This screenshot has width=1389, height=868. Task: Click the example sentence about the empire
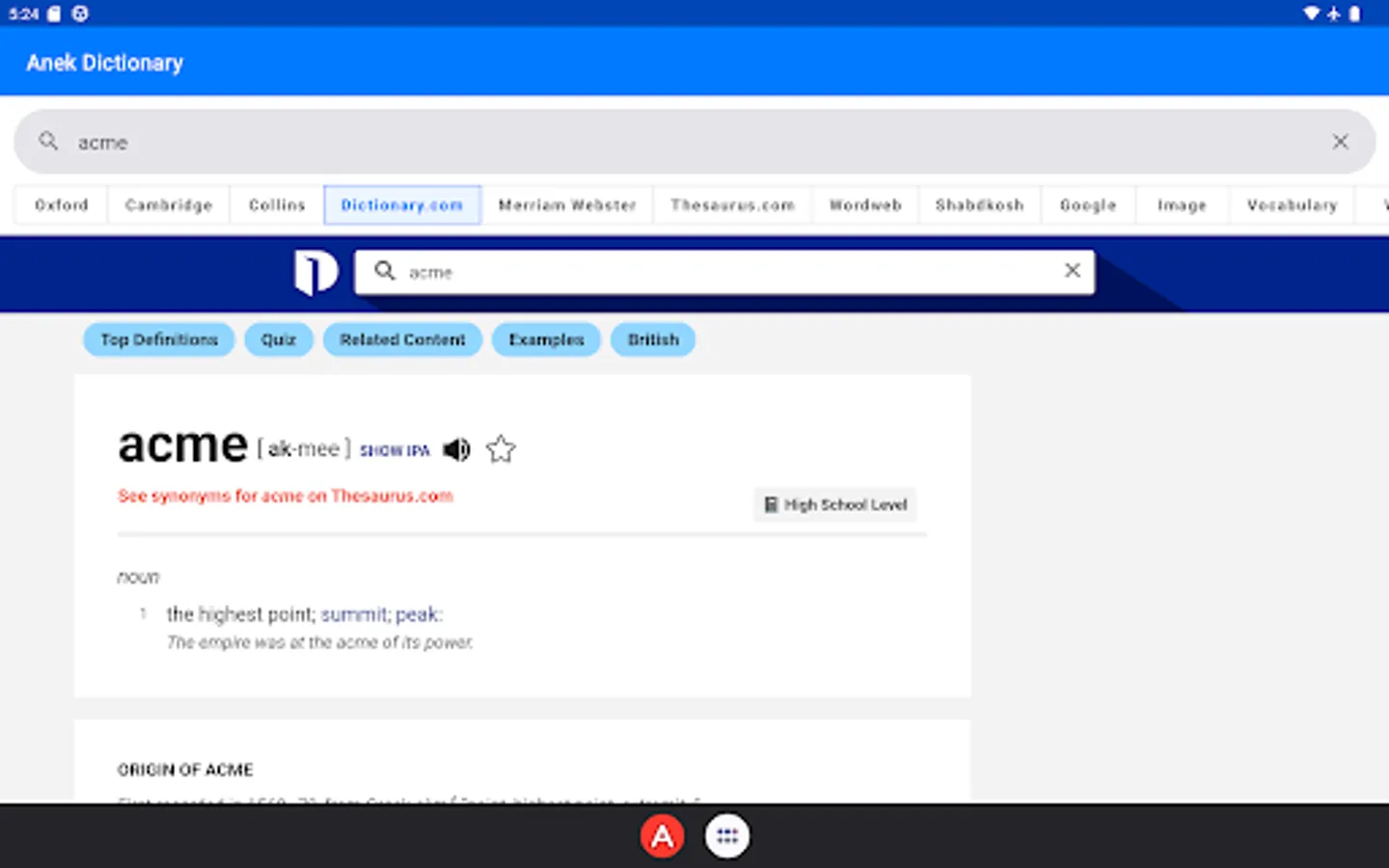(319, 642)
